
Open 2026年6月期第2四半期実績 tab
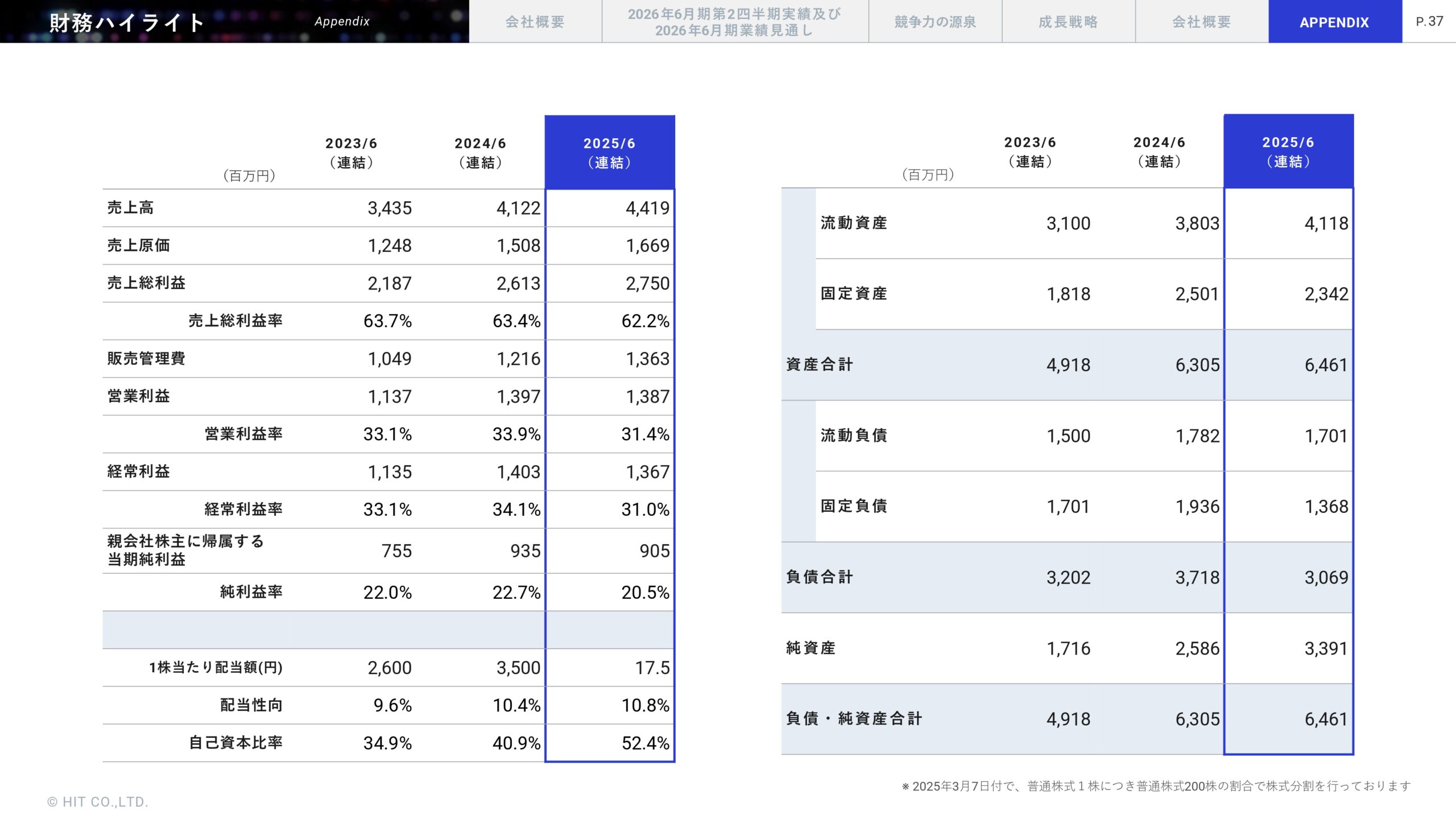[x=734, y=22]
